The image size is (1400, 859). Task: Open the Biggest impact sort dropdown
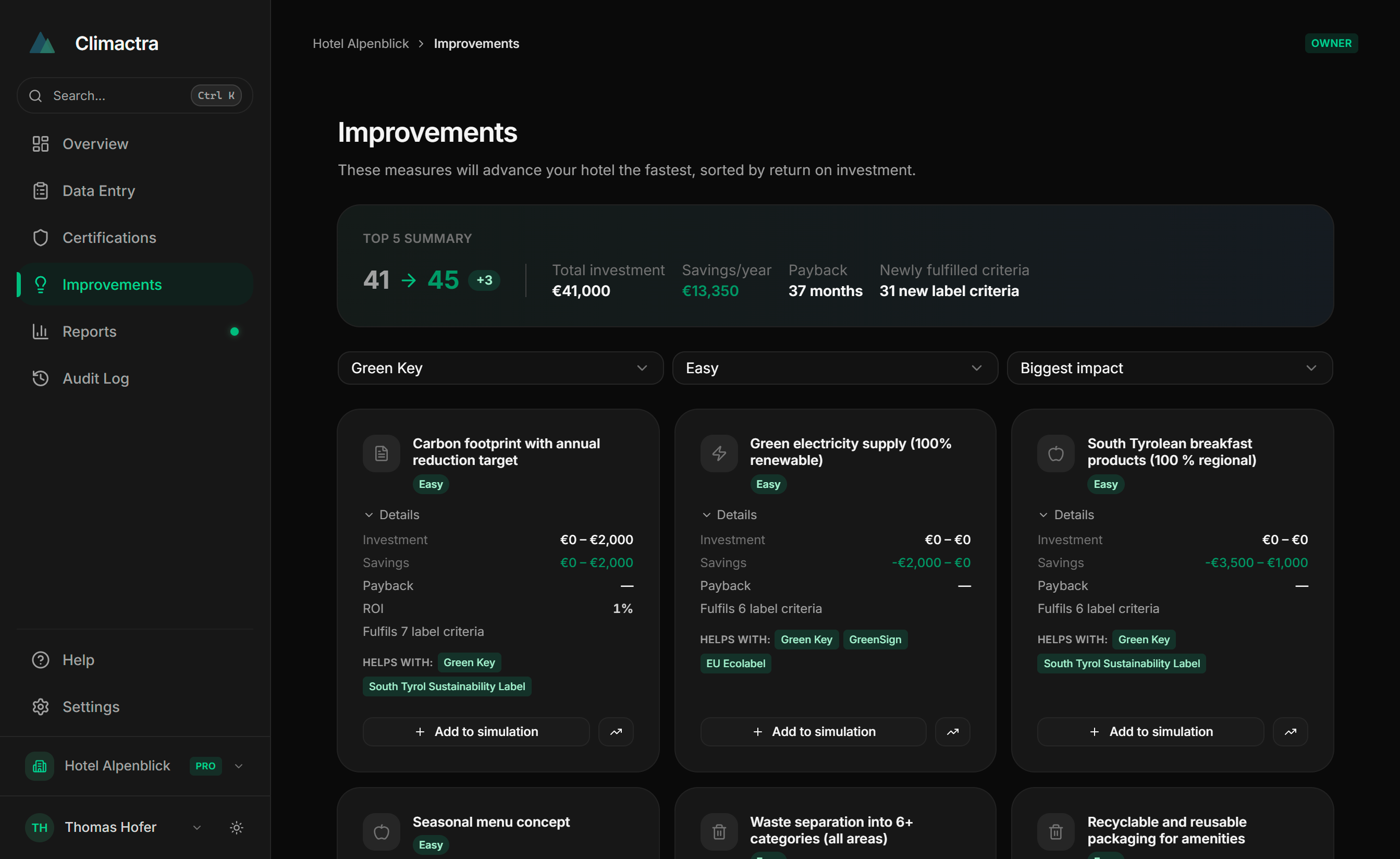coord(1170,368)
